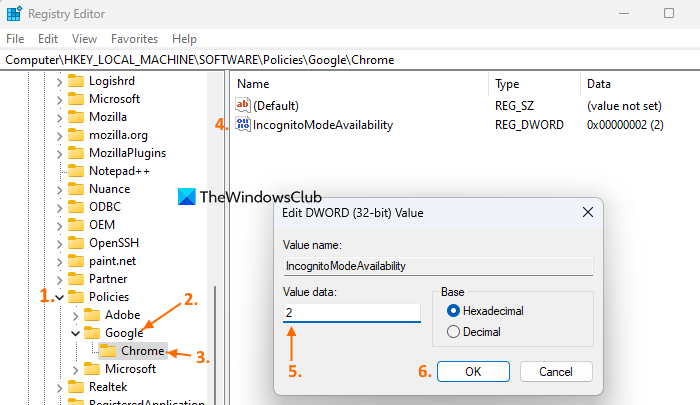Screen dimensions: 700x405
Task: Expand the mozilla.org key
Action: click(59, 136)
